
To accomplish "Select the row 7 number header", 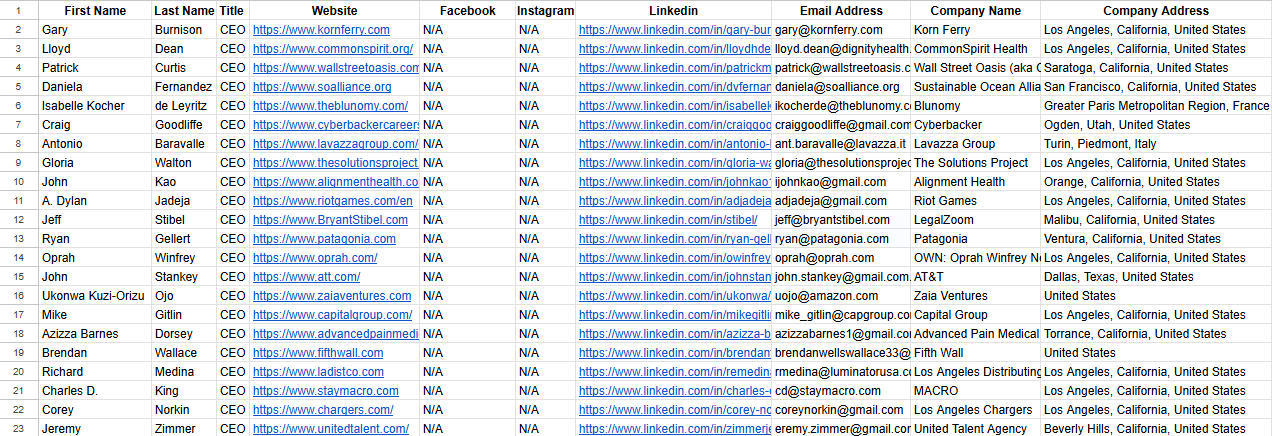I will (x=19, y=125).
